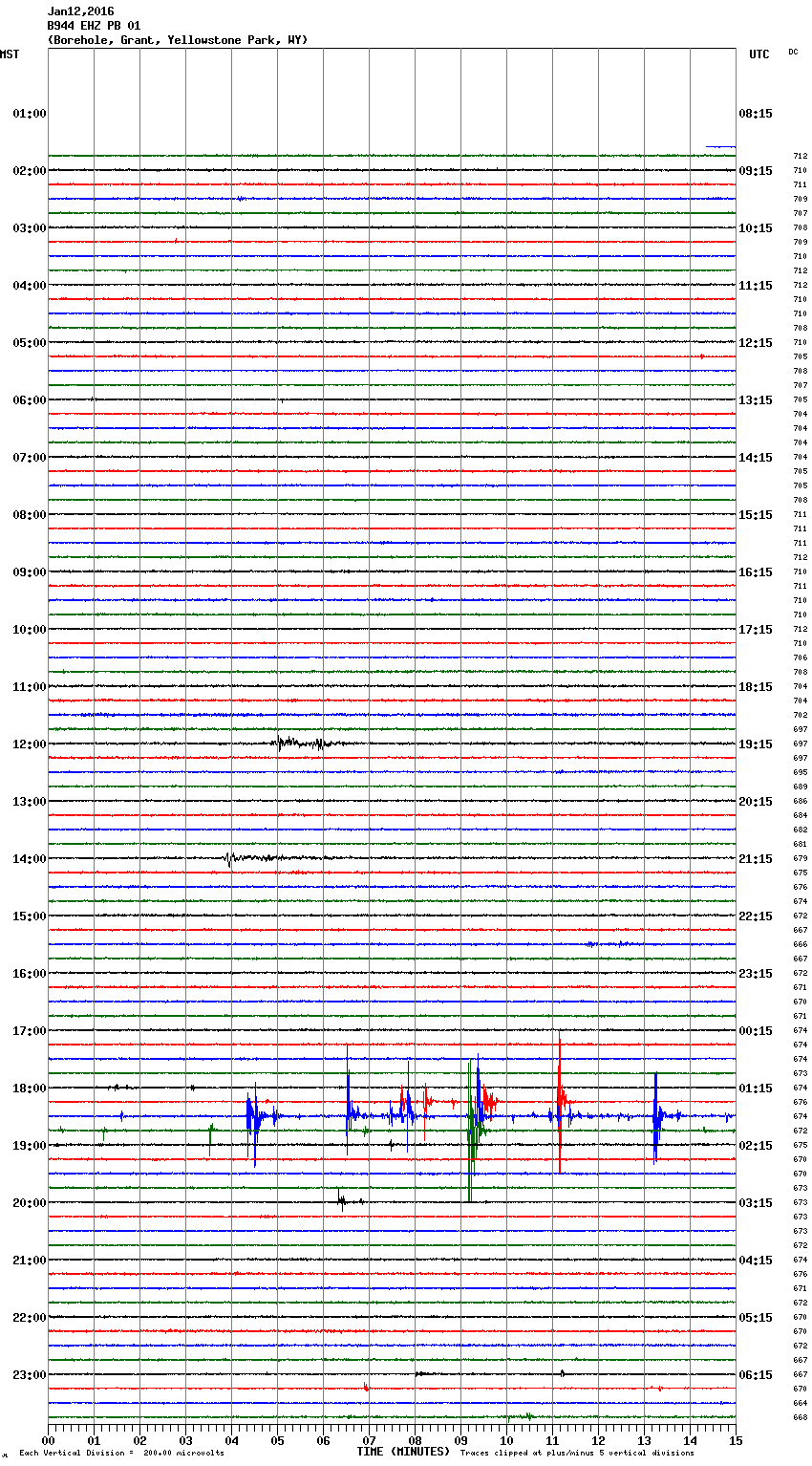Click the '20:00' MST hour label
This screenshot has width=812, height=1466.
pos(30,1203)
